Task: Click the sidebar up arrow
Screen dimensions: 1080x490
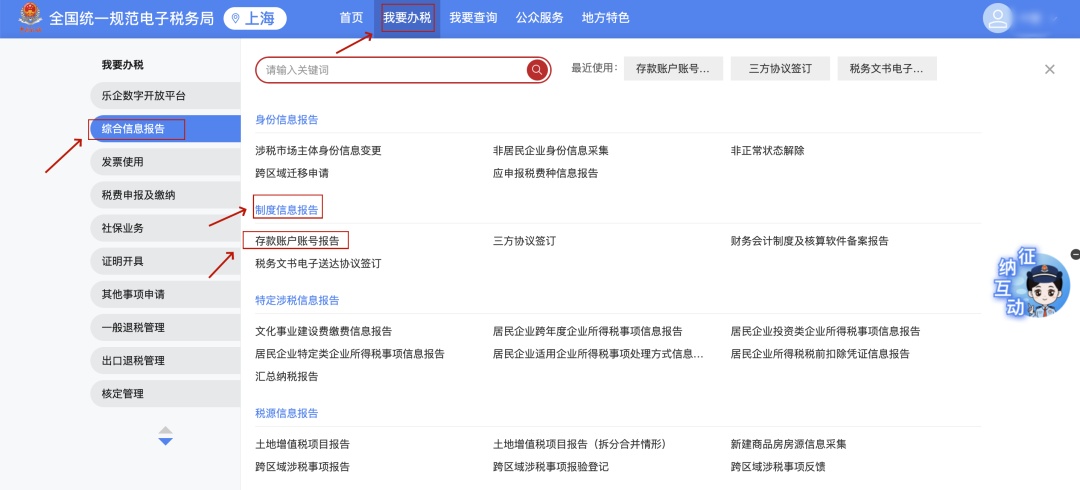Action: pyautogui.click(x=165, y=430)
